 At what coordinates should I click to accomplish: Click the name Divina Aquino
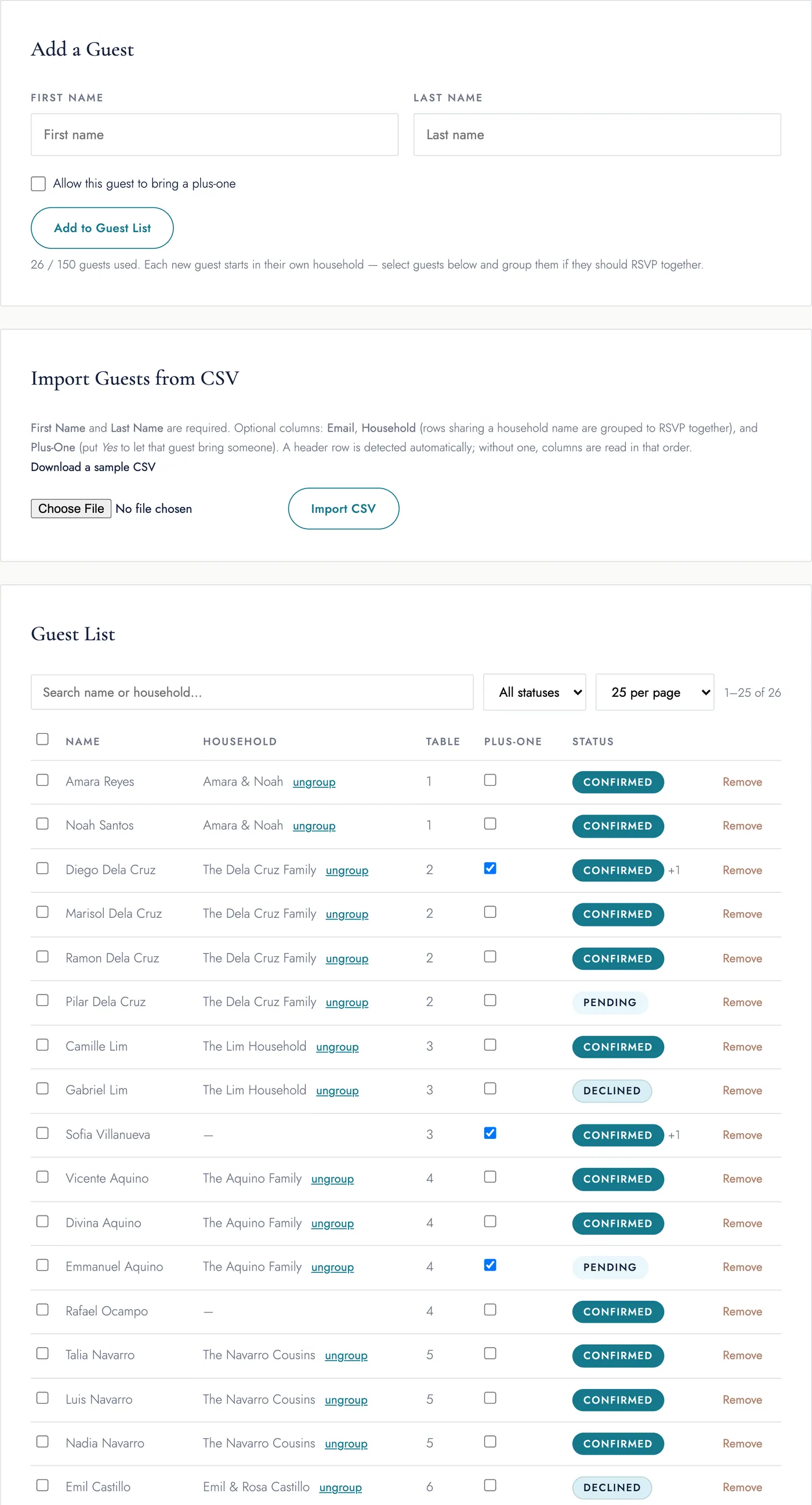click(x=103, y=1222)
